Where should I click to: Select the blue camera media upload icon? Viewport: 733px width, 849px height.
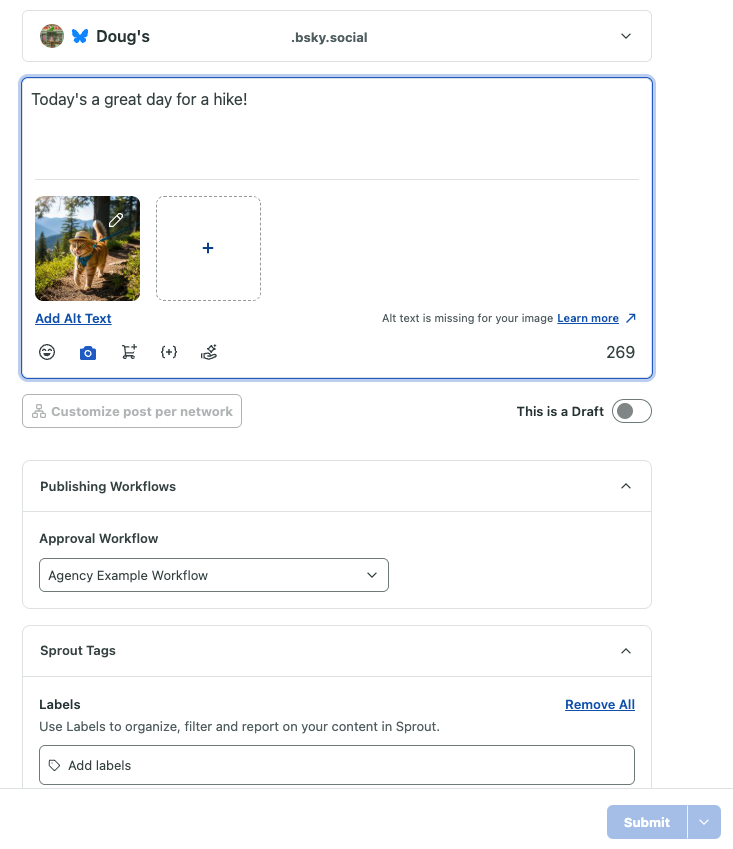pyautogui.click(x=88, y=352)
